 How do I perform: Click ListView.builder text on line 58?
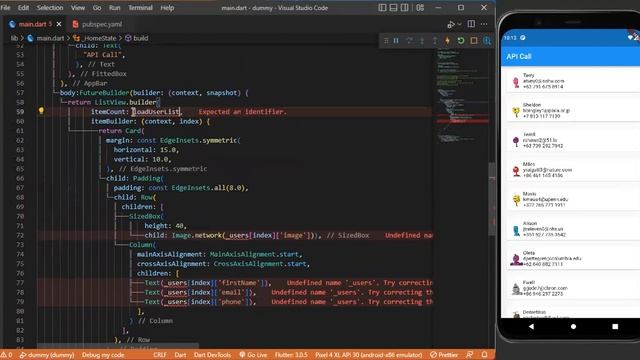pyautogui.click(x=126, y=102)
